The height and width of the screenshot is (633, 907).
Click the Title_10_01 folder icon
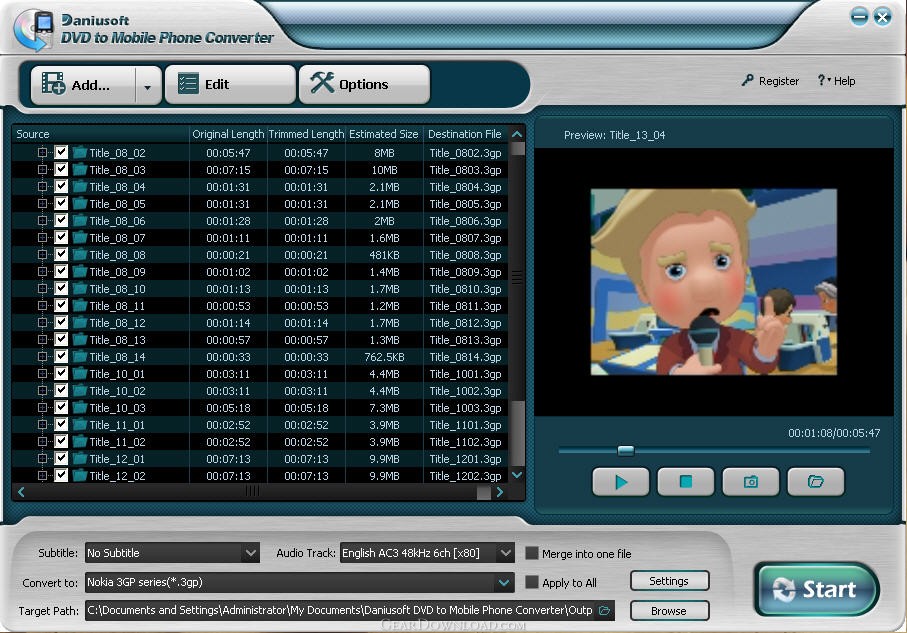(80, 374)
